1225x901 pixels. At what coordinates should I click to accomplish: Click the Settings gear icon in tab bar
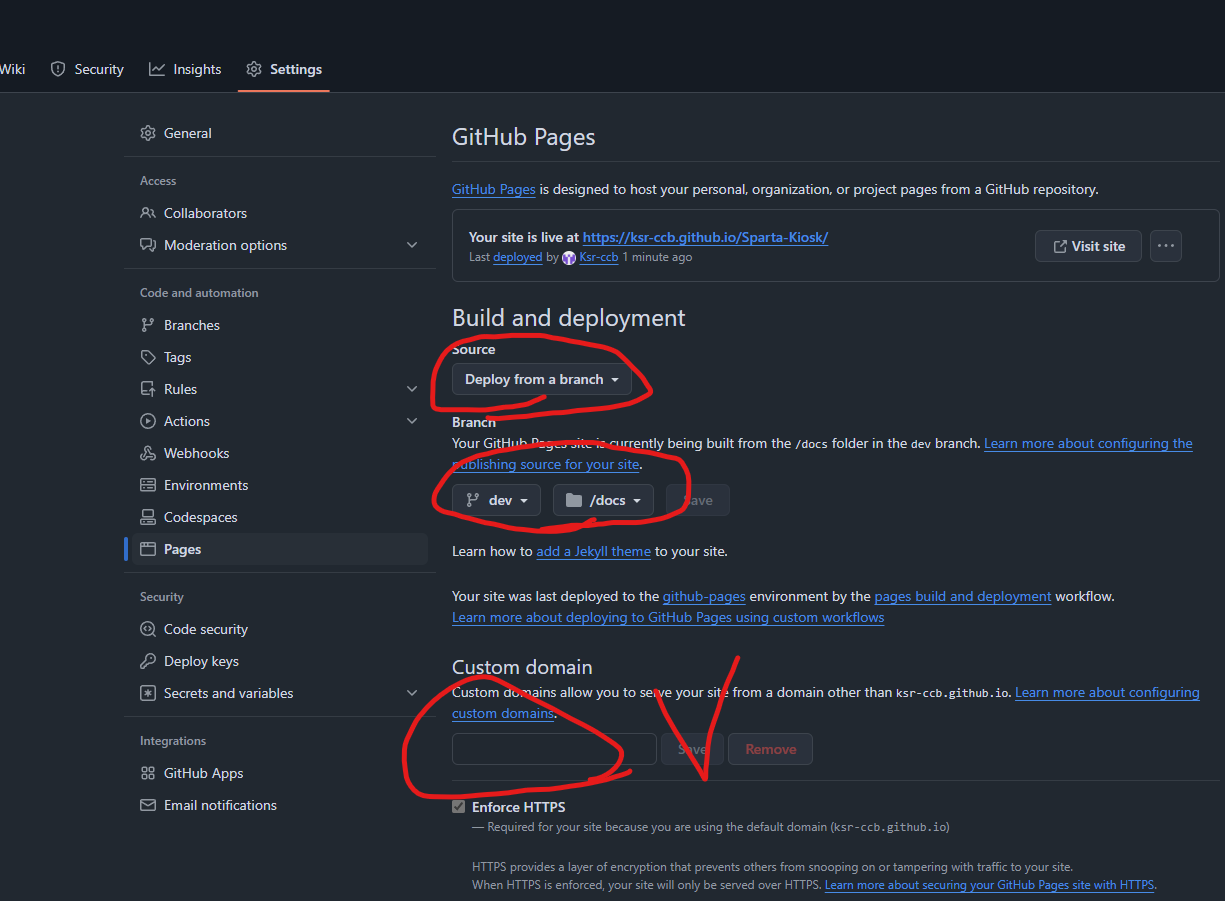pyautogui.click(x=254, y=69)
